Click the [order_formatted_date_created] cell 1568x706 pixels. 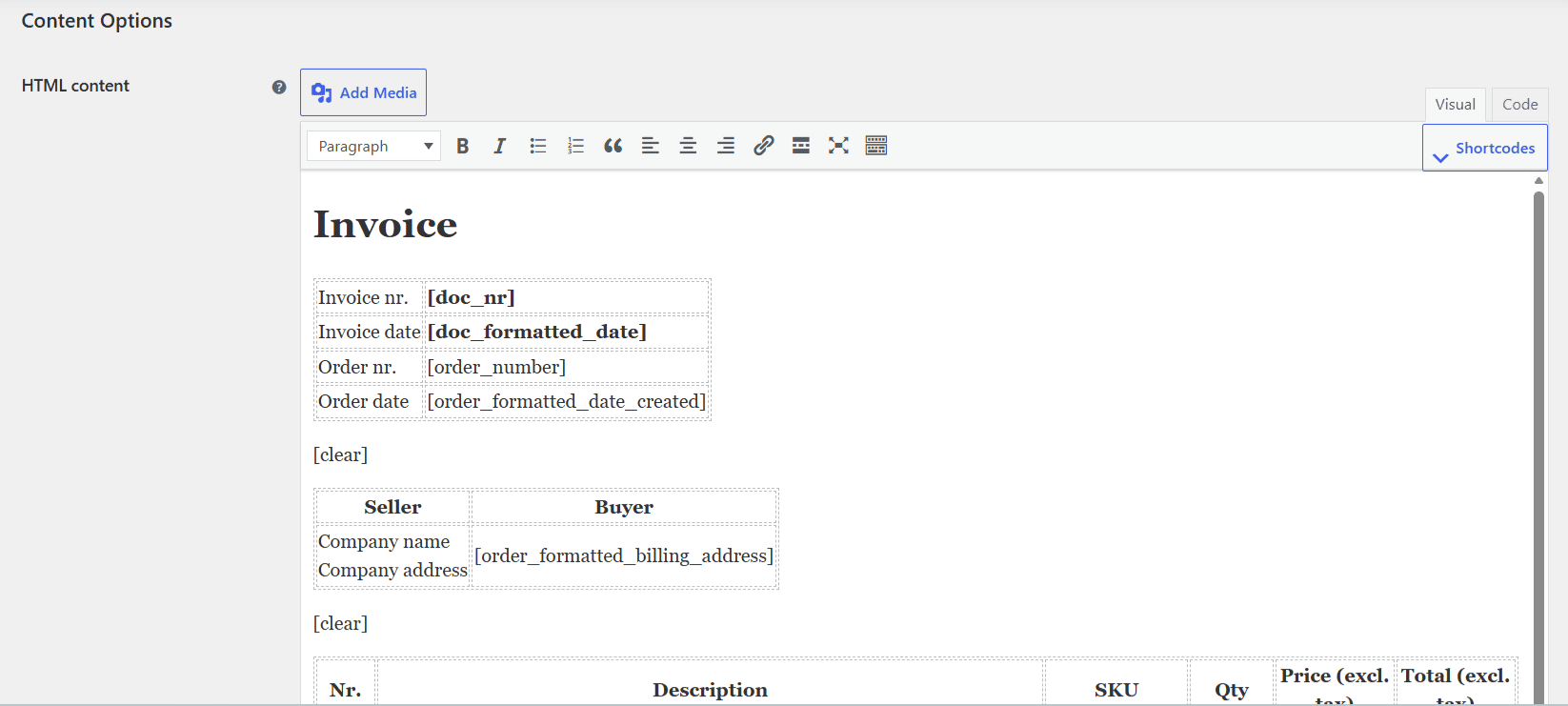[566, 401]
